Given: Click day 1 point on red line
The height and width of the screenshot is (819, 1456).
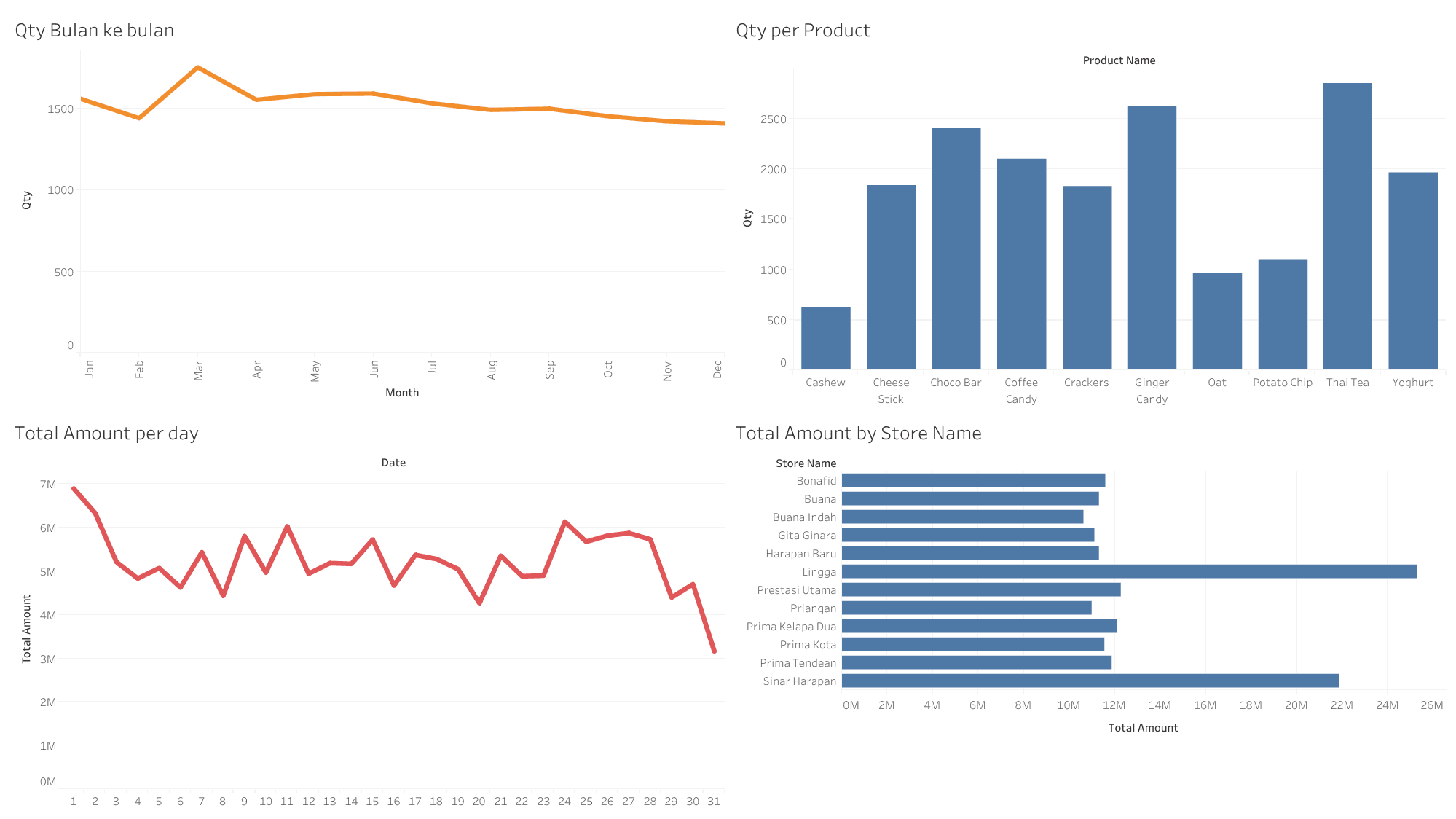Looking at the screenshot, I should (74, 489).
